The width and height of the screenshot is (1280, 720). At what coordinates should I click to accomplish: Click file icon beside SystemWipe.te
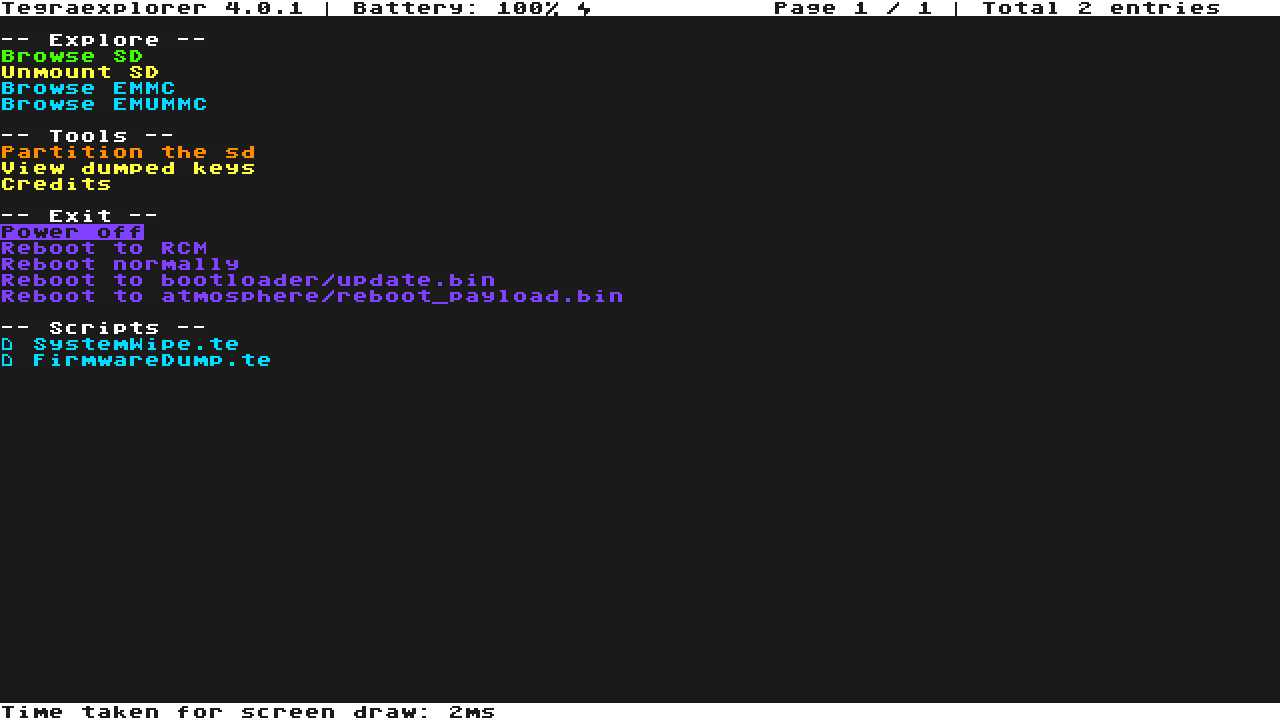pos(8,344)
